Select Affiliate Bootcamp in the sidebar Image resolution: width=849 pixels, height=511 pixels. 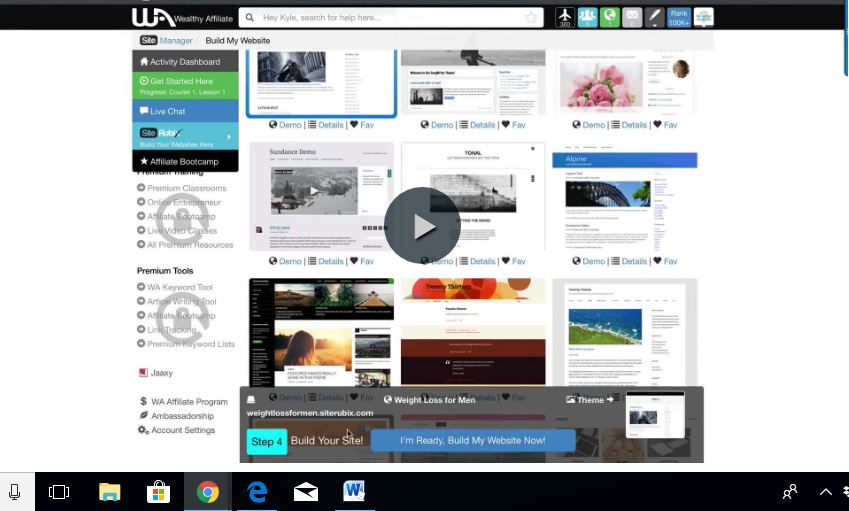(185, 161)
